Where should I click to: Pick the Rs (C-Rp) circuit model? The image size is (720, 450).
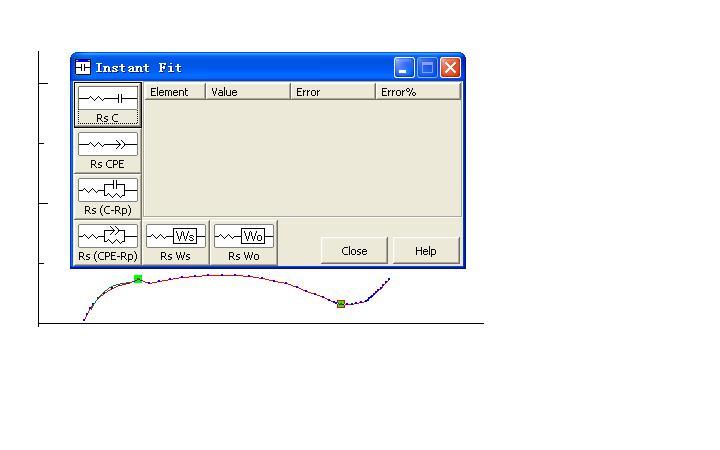point(107,197)
